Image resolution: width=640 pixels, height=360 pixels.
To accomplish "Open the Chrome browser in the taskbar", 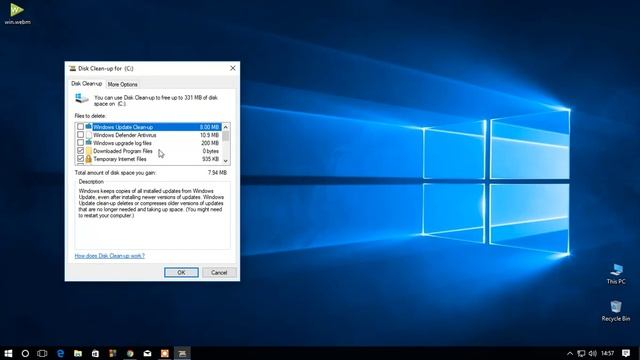I will 130,353.
